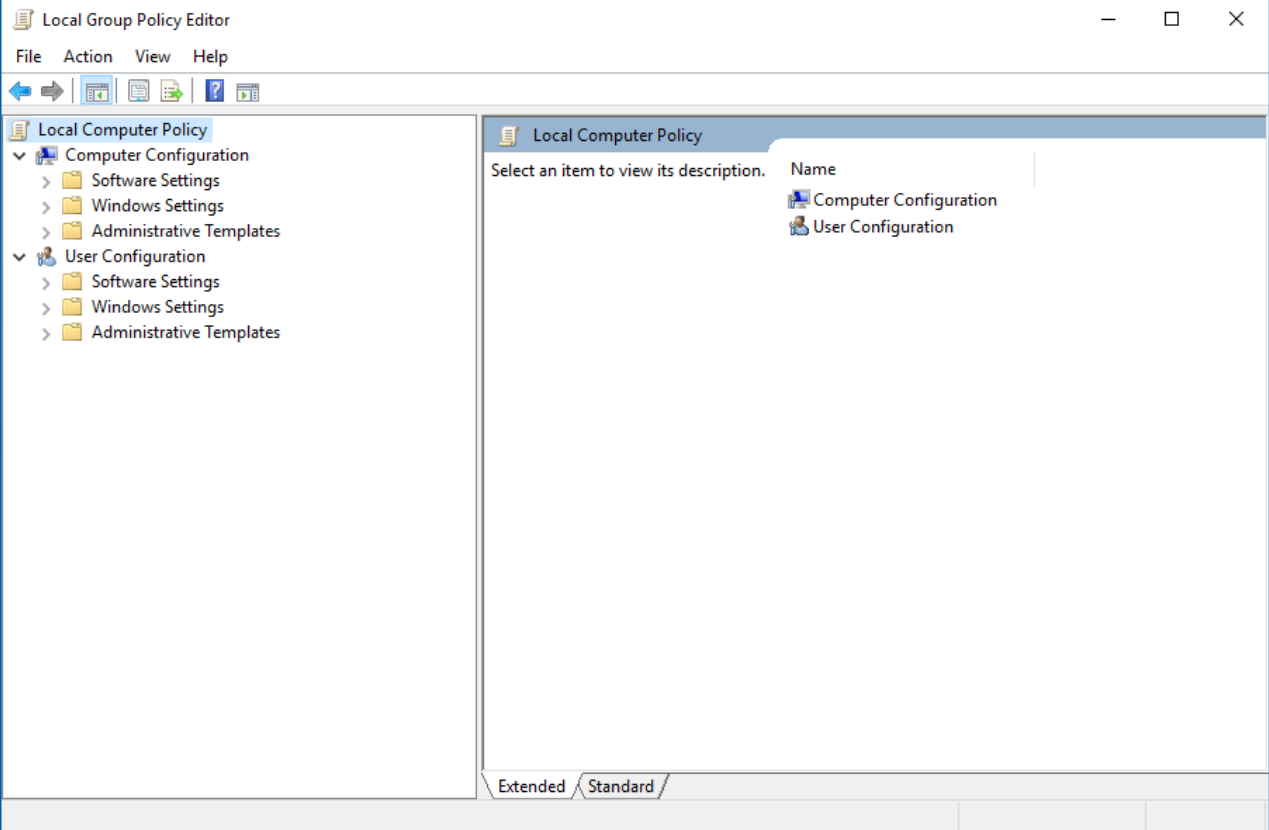Expand Windows Settings under Computer Configuration
This screenshot has height=830, width=1269.
[46, 206]
